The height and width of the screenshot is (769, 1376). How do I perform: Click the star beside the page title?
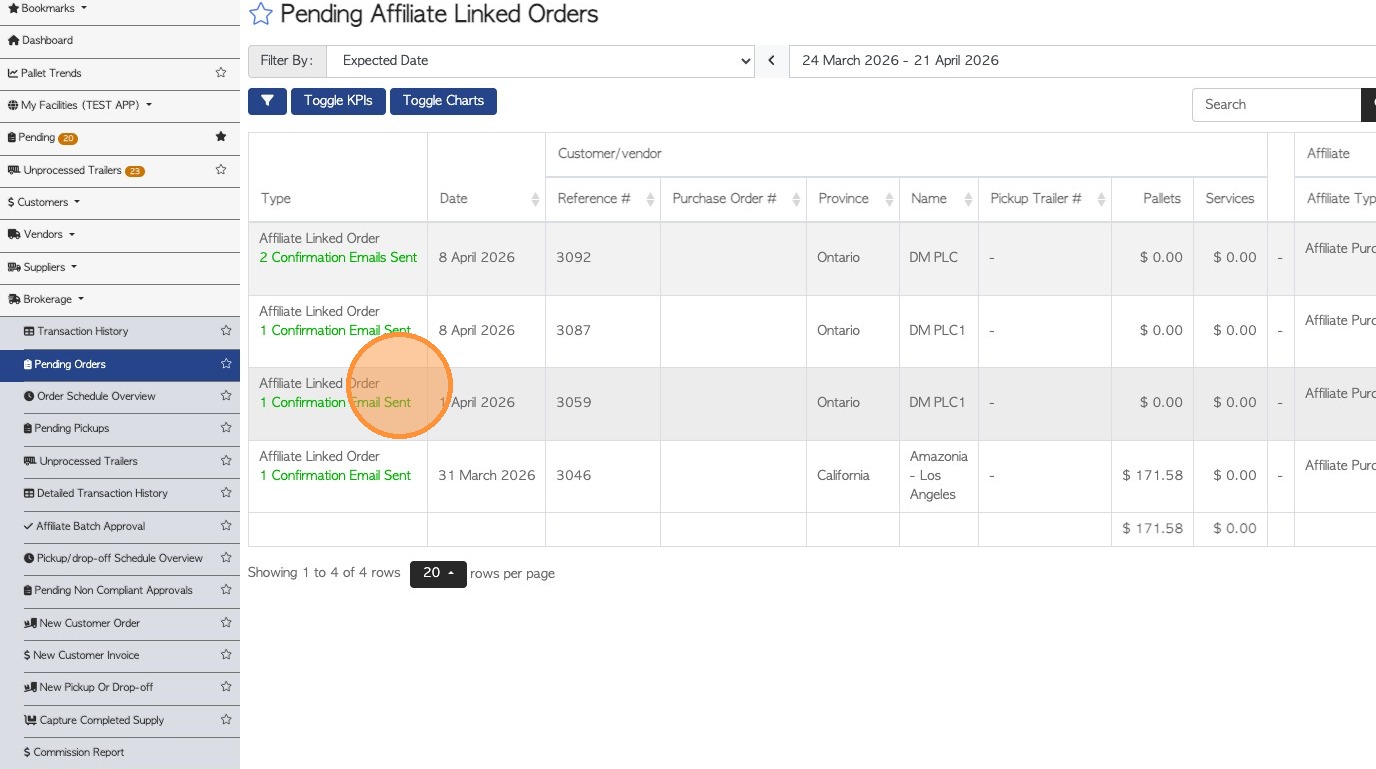(261, 14)
